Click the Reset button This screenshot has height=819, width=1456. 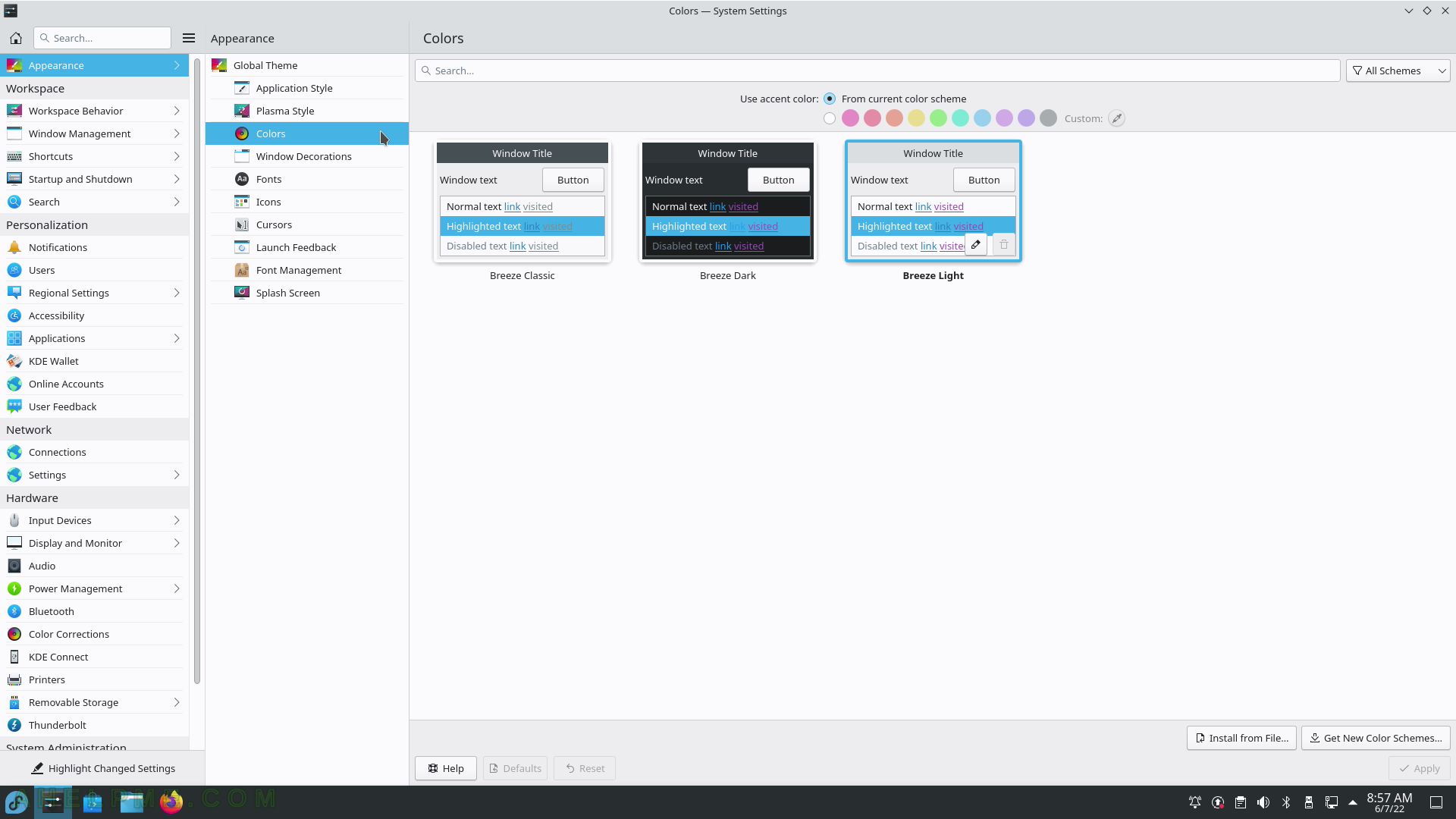[x=585, y=768]
